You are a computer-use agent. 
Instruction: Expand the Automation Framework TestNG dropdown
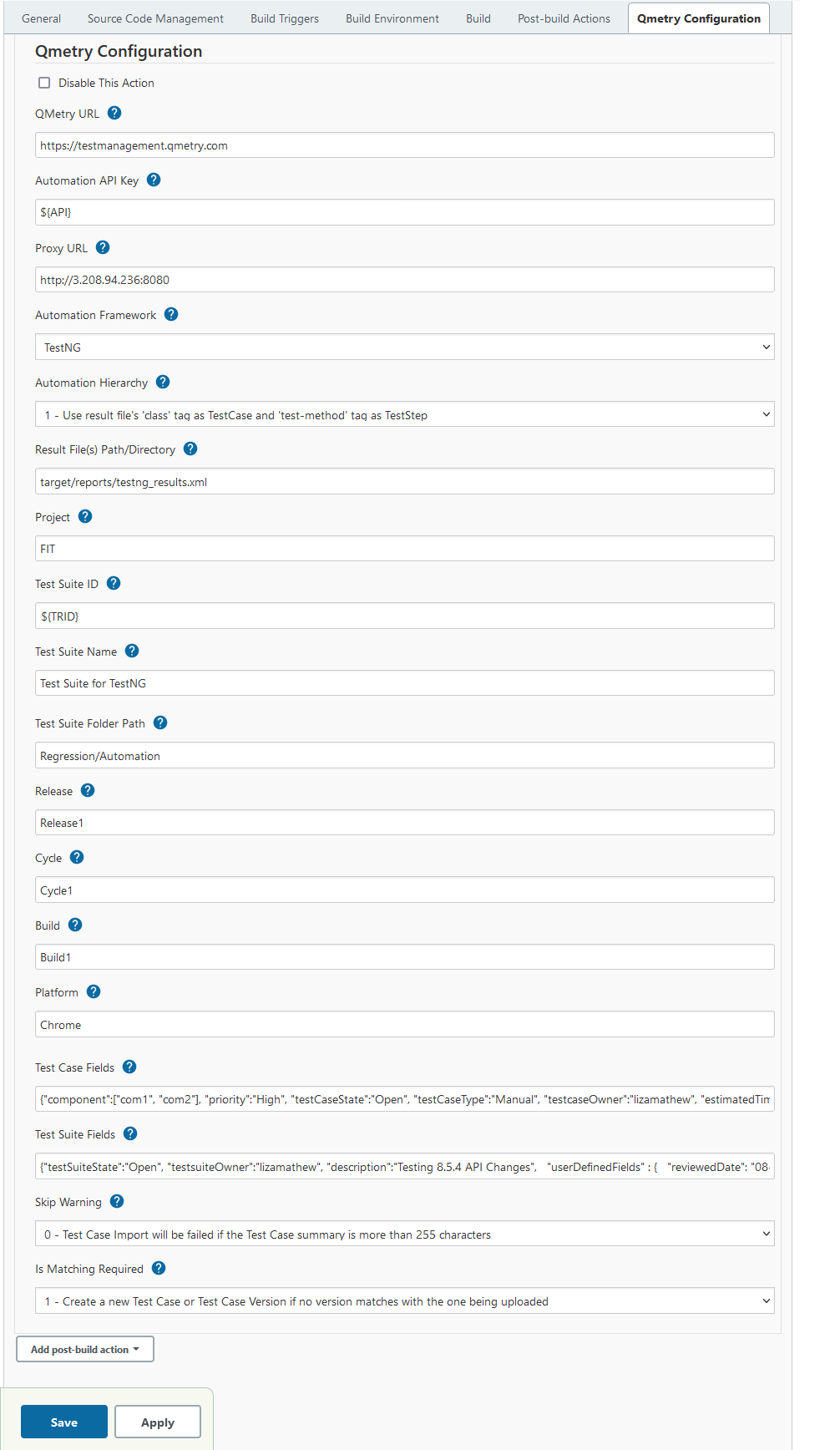point(404,347)
